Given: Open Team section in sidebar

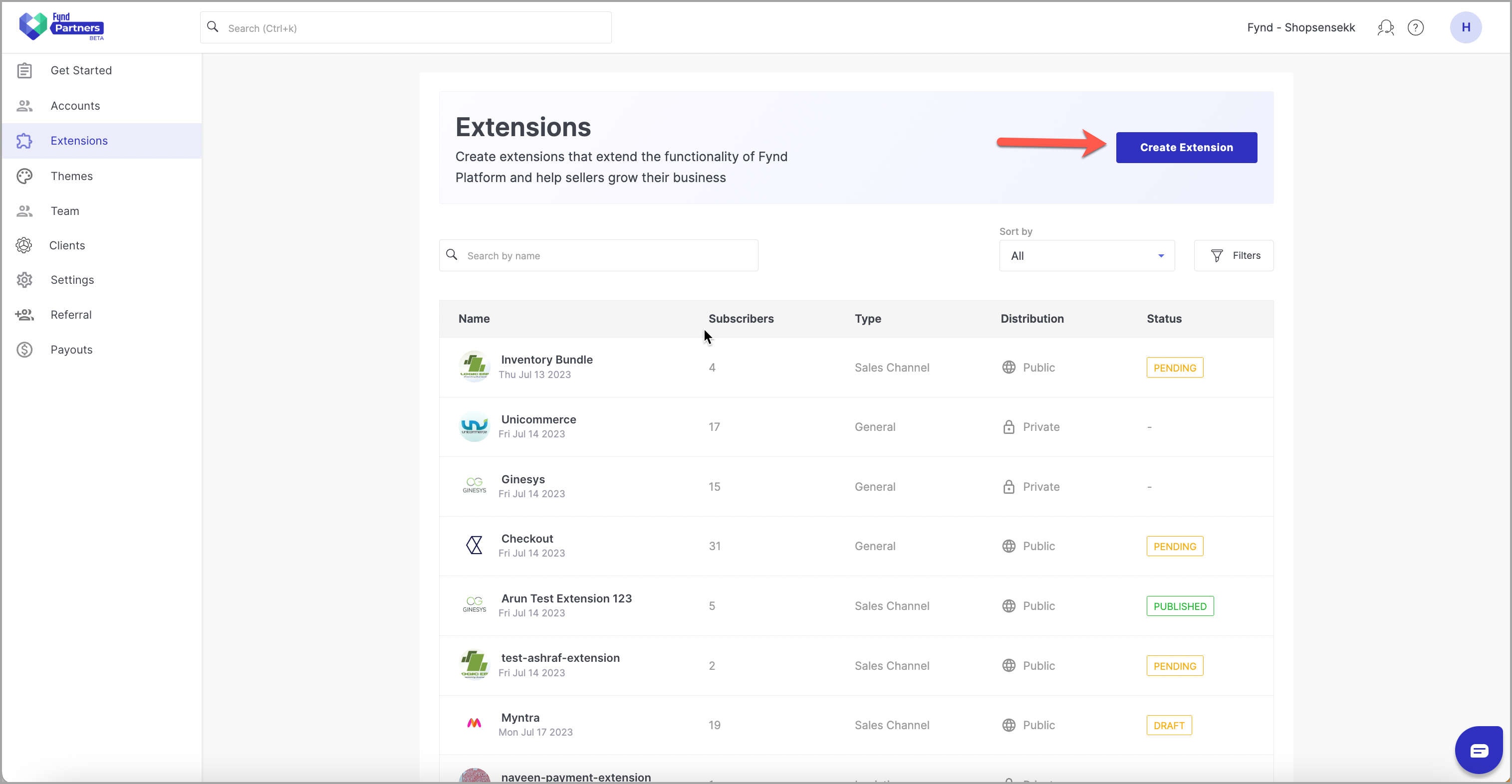Looking at the screenshot, I should (102, 210).
